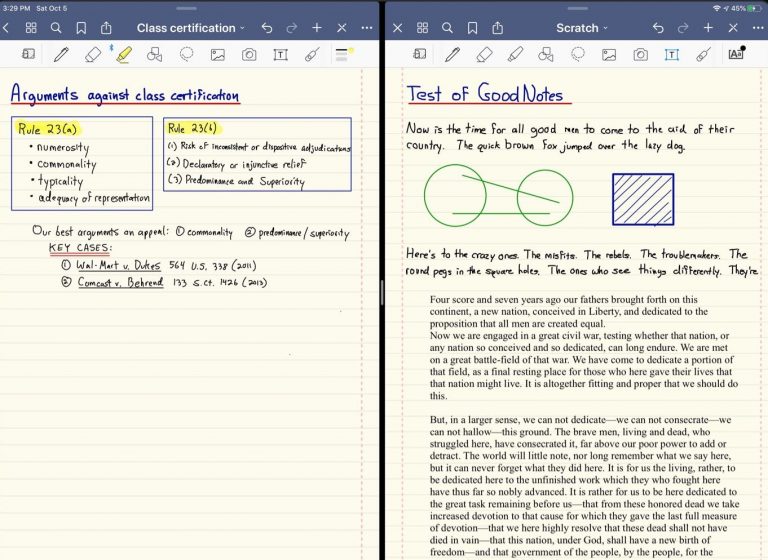Open highlighter color and thickness swatch
The width and height of the screenshot is (768, 560).
[344, 54]
